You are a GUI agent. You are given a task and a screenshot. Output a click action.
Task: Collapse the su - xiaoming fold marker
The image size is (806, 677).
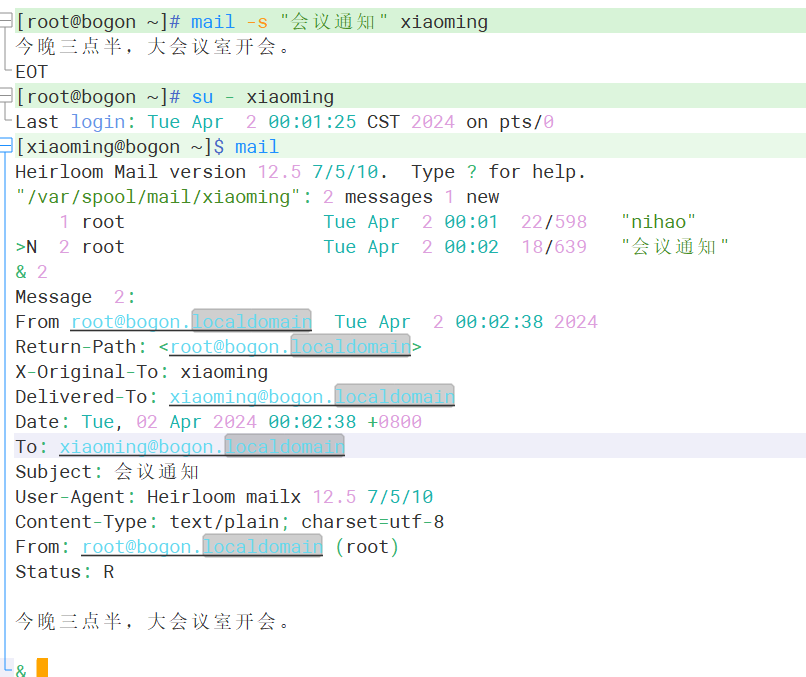[x=6, y=96]
